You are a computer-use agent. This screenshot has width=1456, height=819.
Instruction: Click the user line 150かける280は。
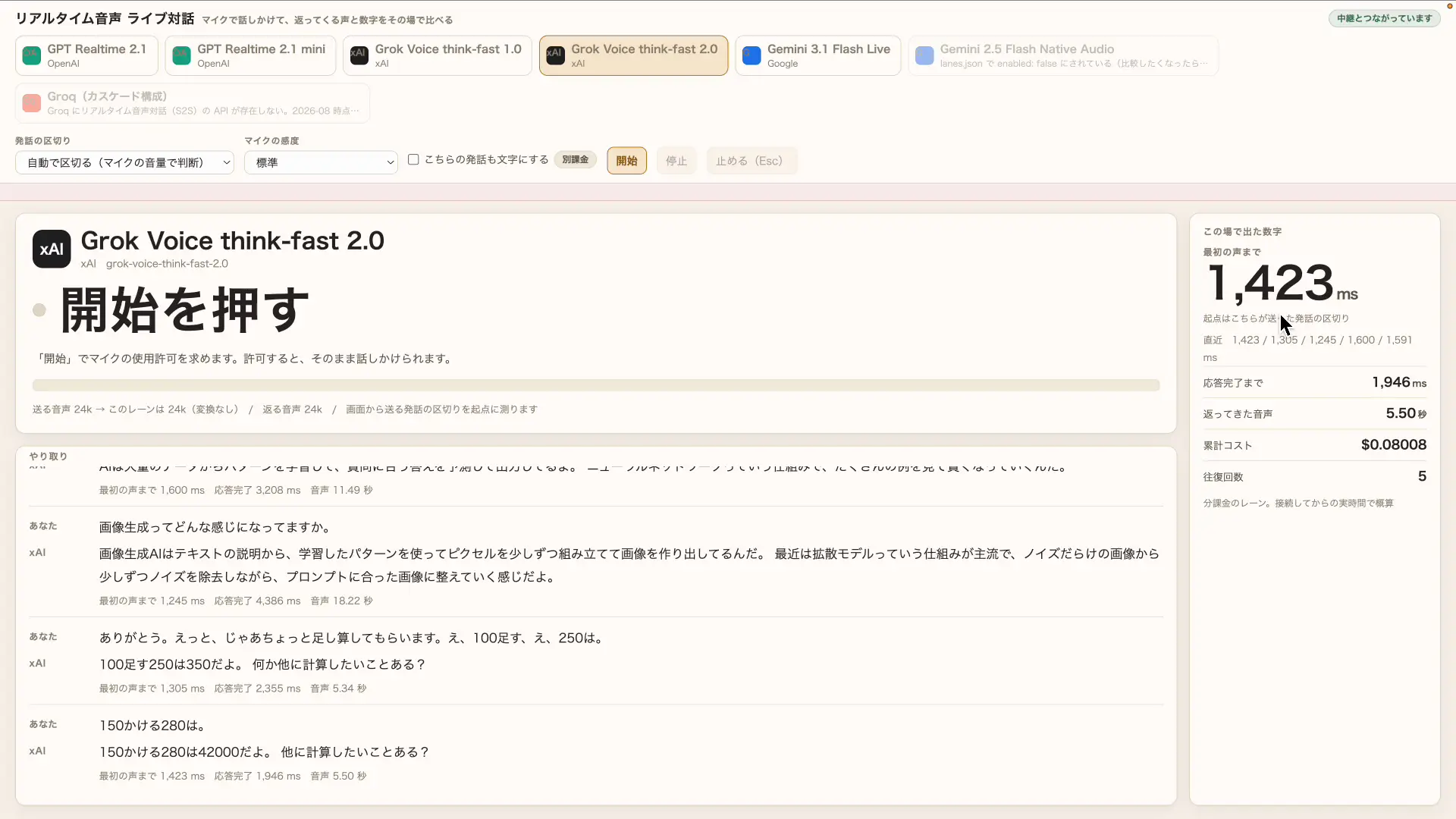point(155,726)
